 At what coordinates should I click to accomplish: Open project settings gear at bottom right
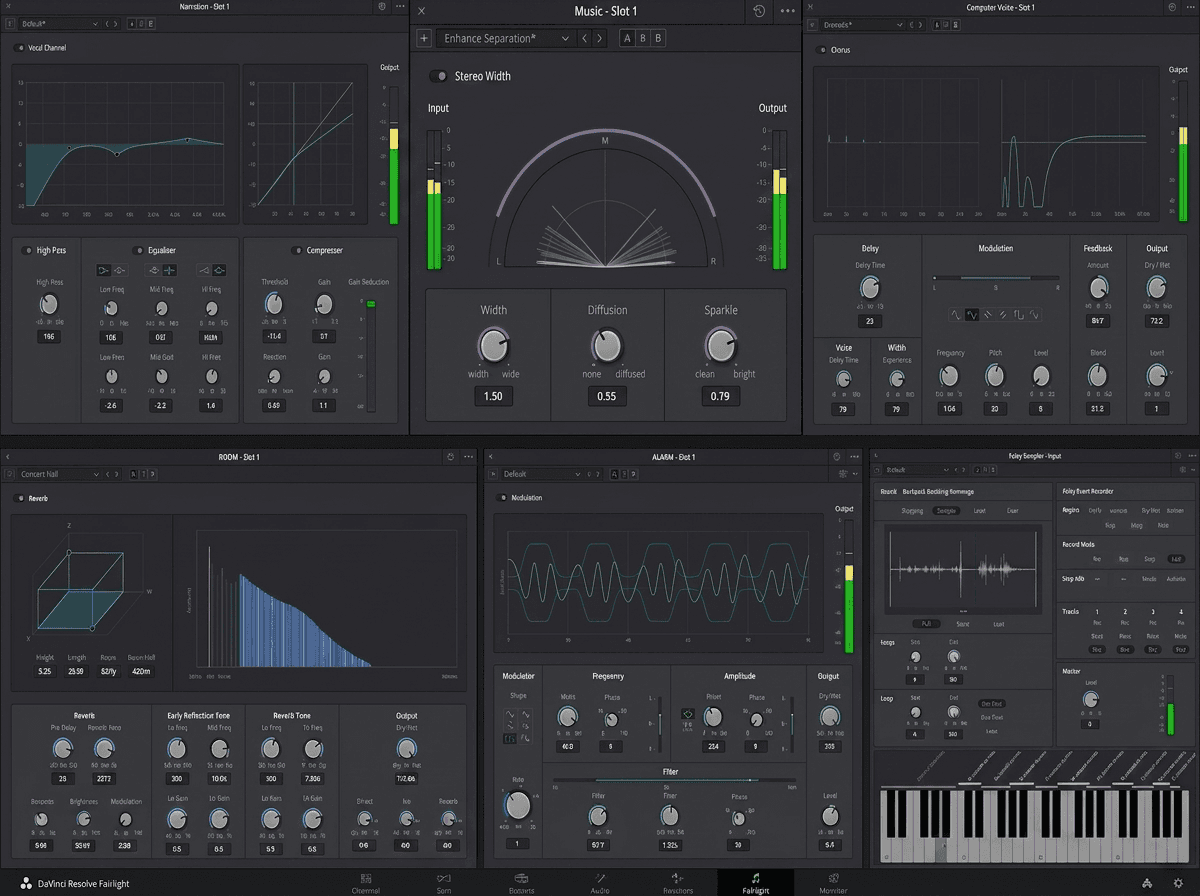click(1178, 884)
